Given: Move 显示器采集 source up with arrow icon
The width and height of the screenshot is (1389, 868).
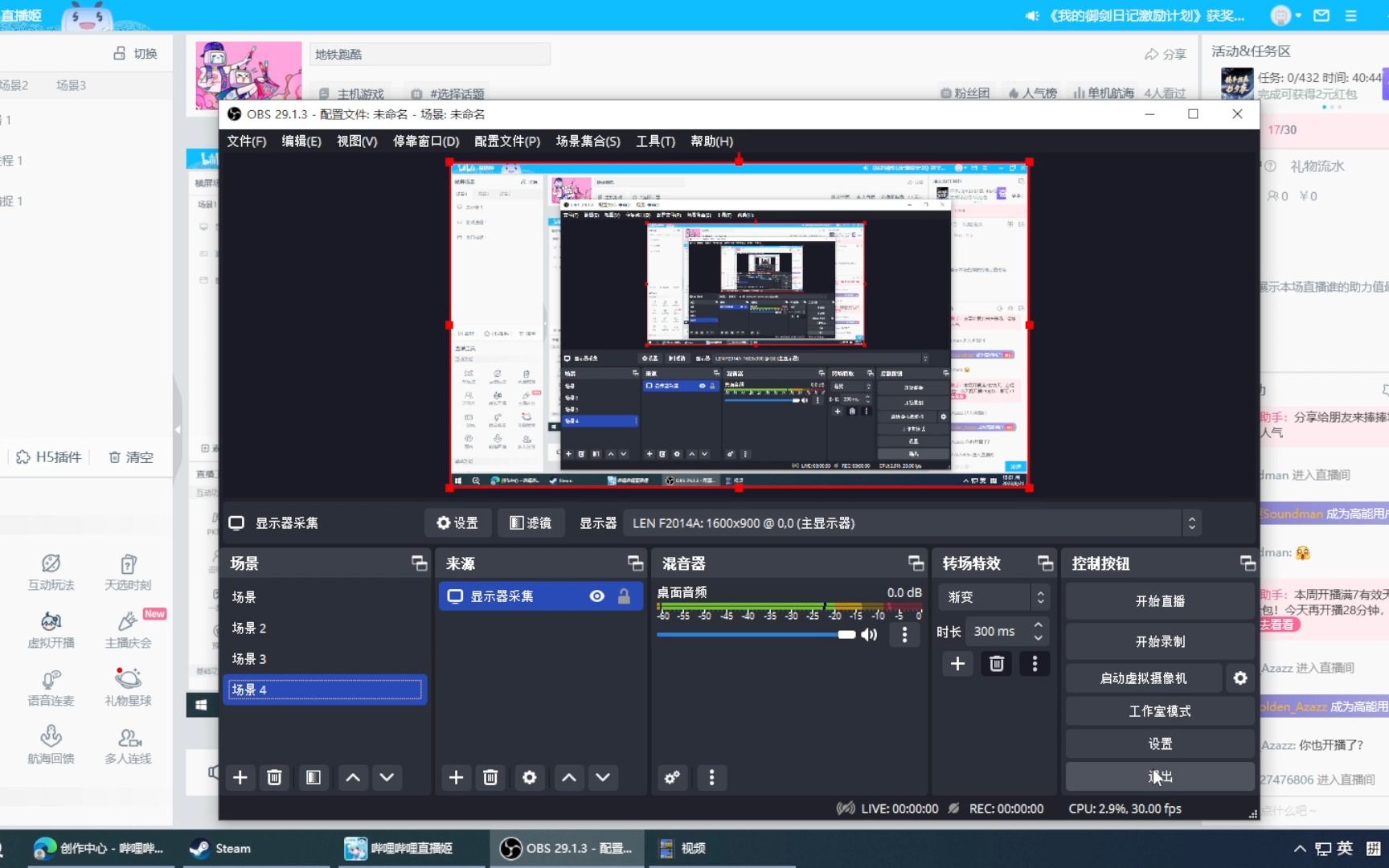Looking at the screenshot, I should click(x=568, y=777).
